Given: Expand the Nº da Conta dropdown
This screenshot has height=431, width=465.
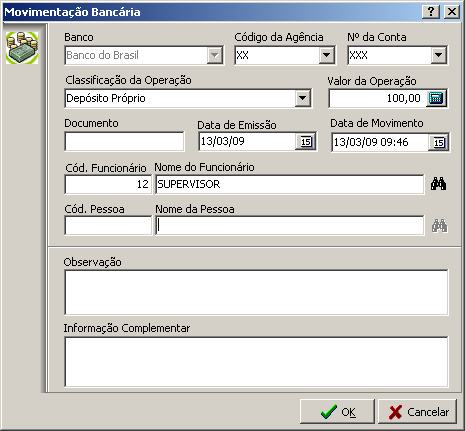Looking at the screenshot, I should tap(438, 55).
